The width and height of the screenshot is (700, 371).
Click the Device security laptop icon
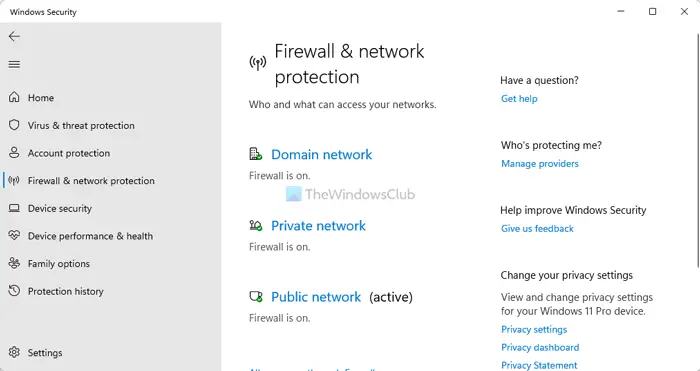coord(14,208)
